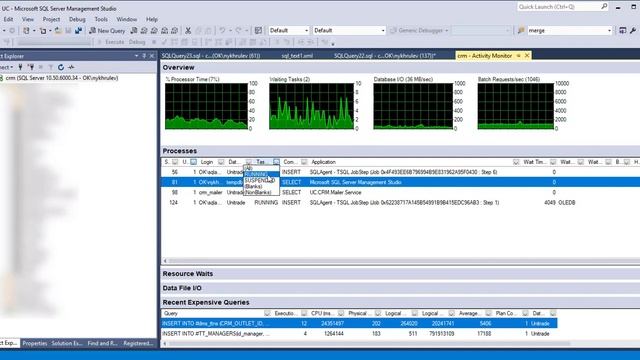Click the New Query toolbar button
Image resolution: width=640 pixels, height=360 pixels.
(x=107, y=31)
